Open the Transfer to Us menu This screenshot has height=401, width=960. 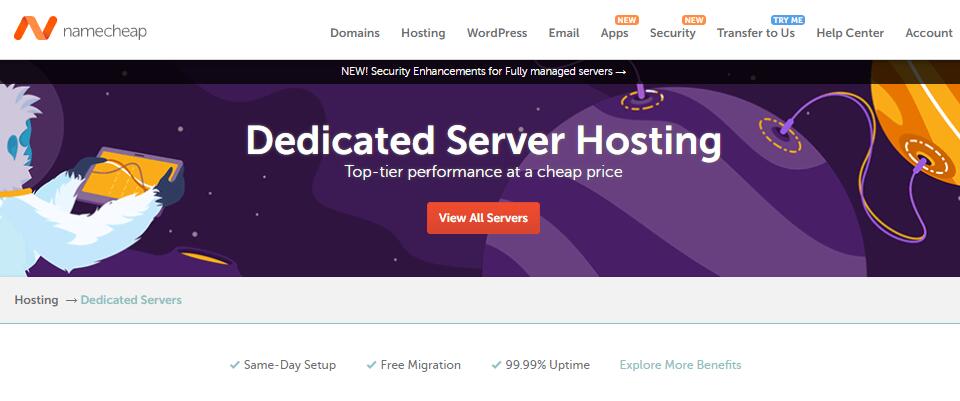click(756, 33)
